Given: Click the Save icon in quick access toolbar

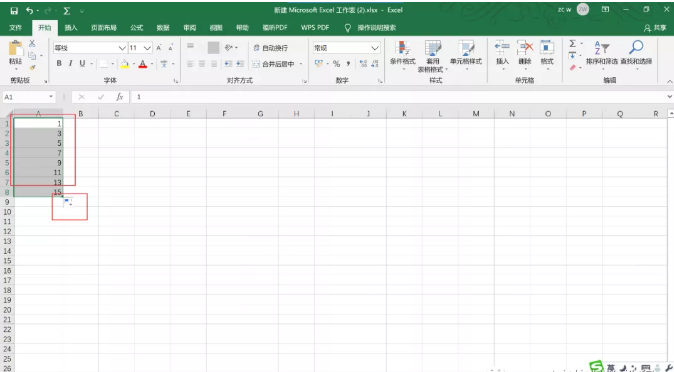Looking at the screenshot, I should coord(14,11).
